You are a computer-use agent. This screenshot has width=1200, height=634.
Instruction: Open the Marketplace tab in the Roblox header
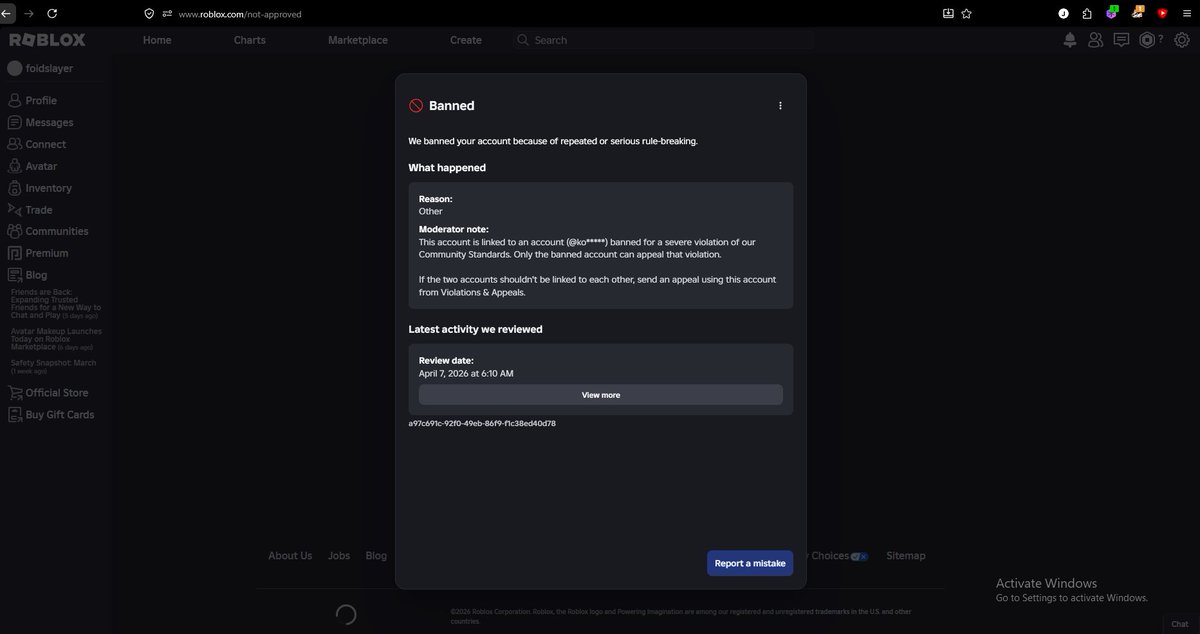[358, 40]
